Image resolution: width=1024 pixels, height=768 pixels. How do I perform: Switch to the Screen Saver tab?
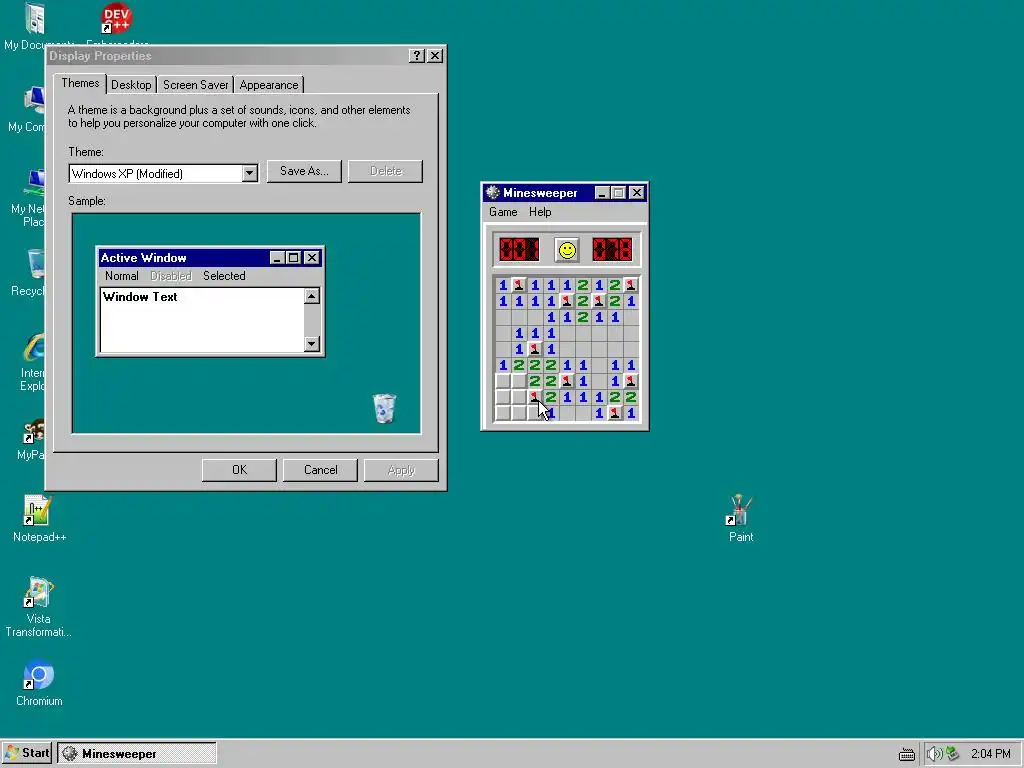click(195, 85)
